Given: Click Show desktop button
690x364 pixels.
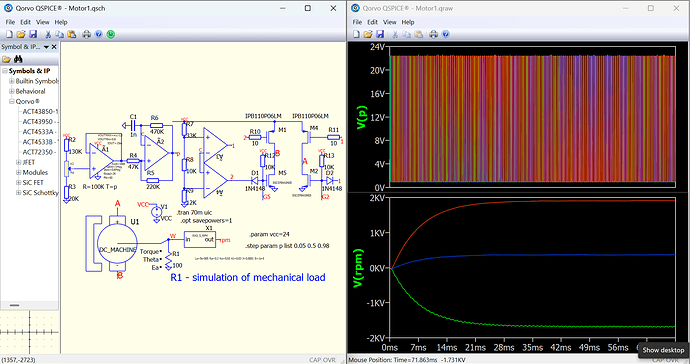Looking at the screenshot, I should click(663, 350).
